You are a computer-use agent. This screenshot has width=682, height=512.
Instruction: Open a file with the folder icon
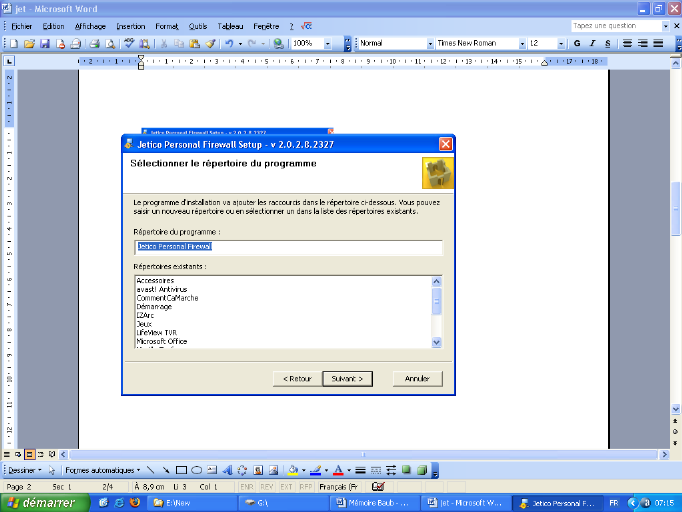(29, 44)
